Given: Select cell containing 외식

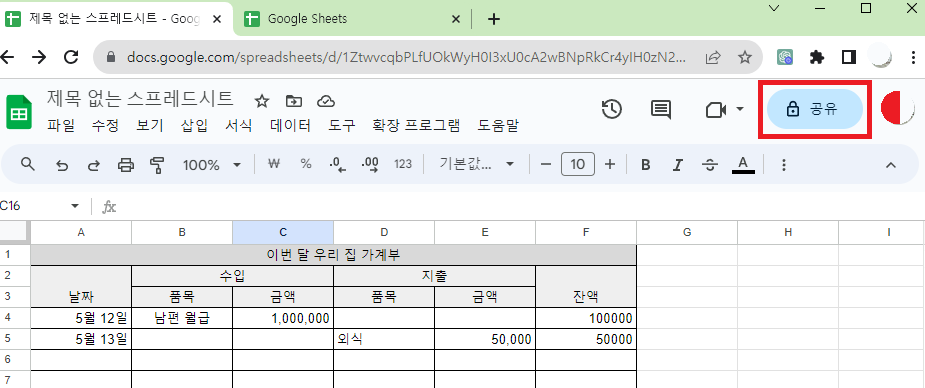Looking at the screenshot, I should click(x=384, y=340).
